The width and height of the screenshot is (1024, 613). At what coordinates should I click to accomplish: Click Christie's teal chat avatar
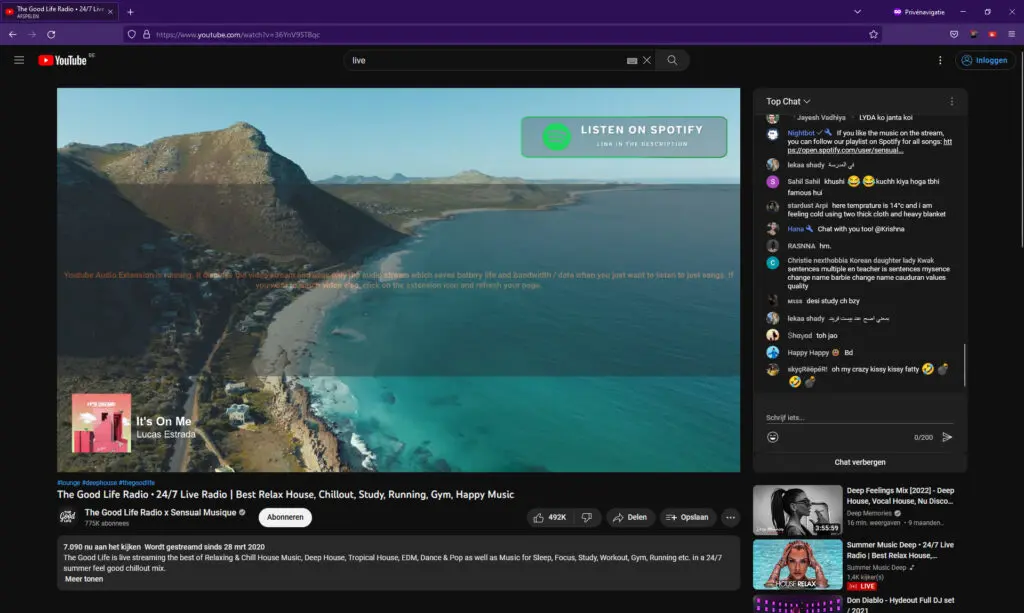773,262
